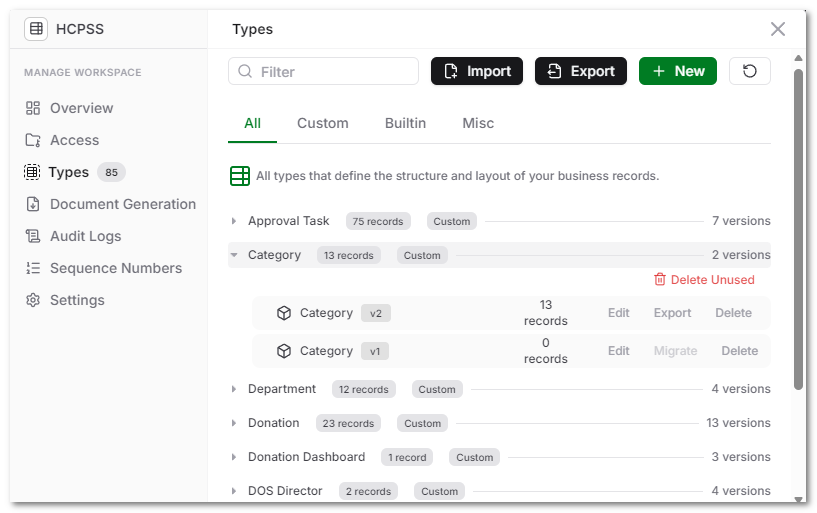Click the scrollbar up arrow

(x=798, y=58)
